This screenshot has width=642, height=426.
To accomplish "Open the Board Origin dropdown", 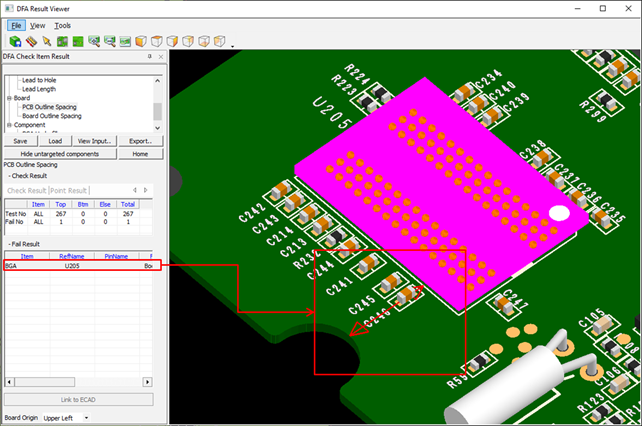I will click(86, 417).
